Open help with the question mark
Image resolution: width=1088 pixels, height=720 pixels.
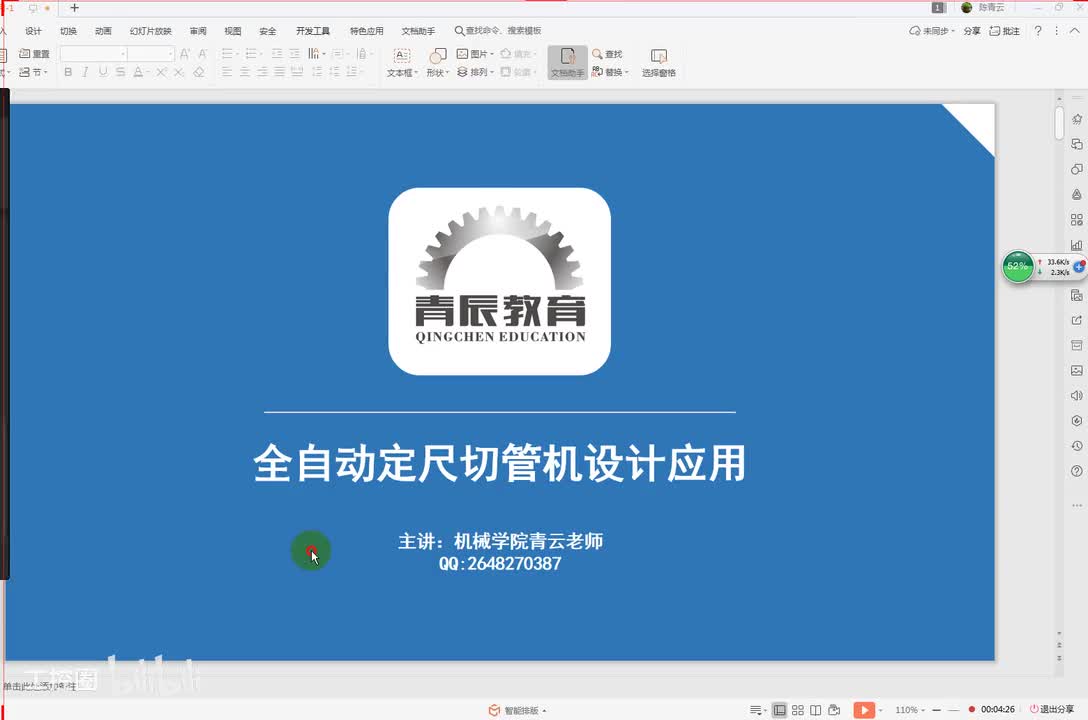[x=1038, y=31]
